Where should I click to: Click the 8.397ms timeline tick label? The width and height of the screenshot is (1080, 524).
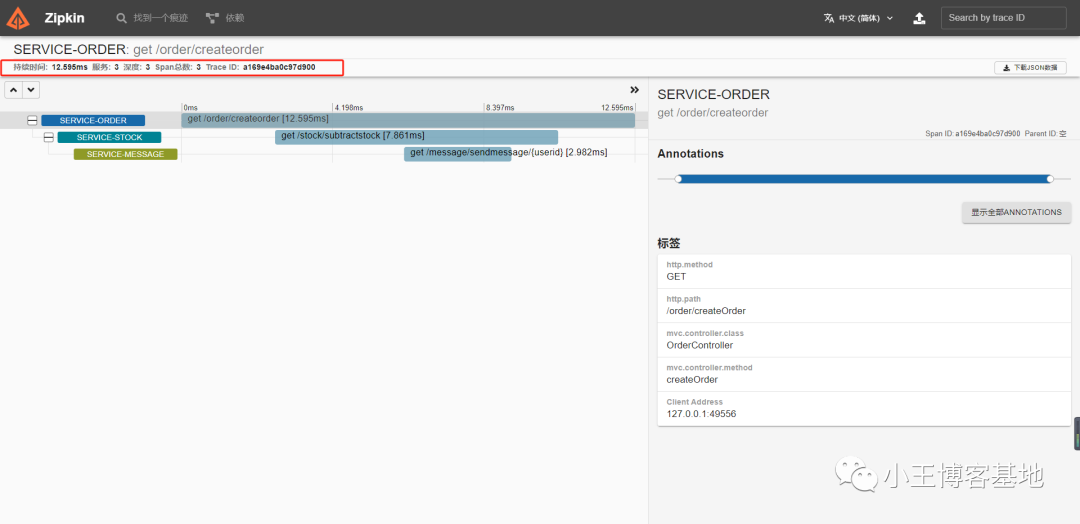[499, 107]
